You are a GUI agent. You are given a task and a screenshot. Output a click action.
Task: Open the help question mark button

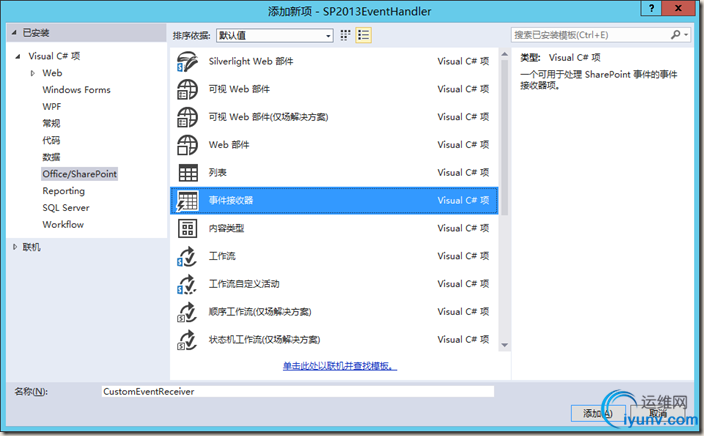coord(651,8)
